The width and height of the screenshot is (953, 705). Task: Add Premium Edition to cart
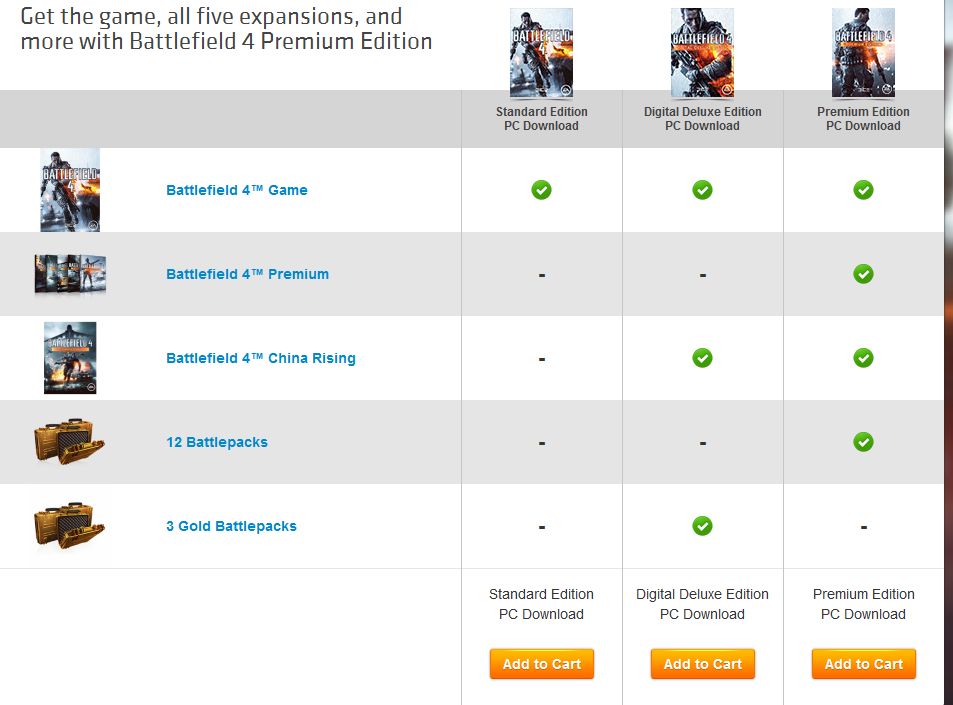click(864, 664)
